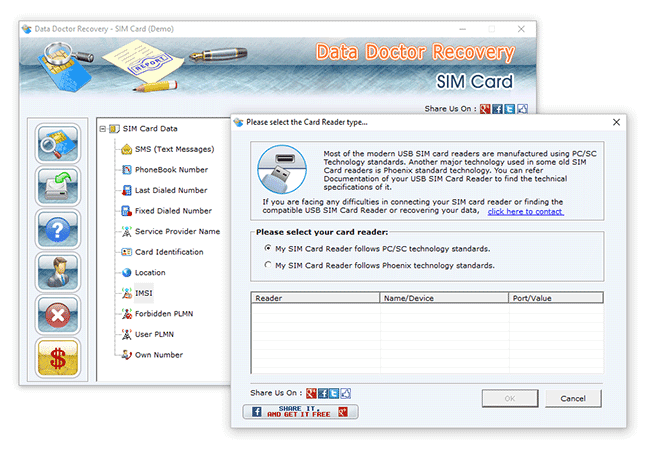
Task: Click the User PLMN tower icon
Action: coord(126,334)
